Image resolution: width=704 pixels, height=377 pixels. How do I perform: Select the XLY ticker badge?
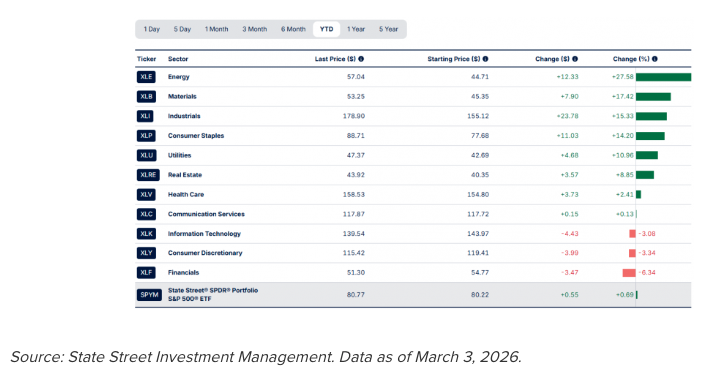coord(146,253)
